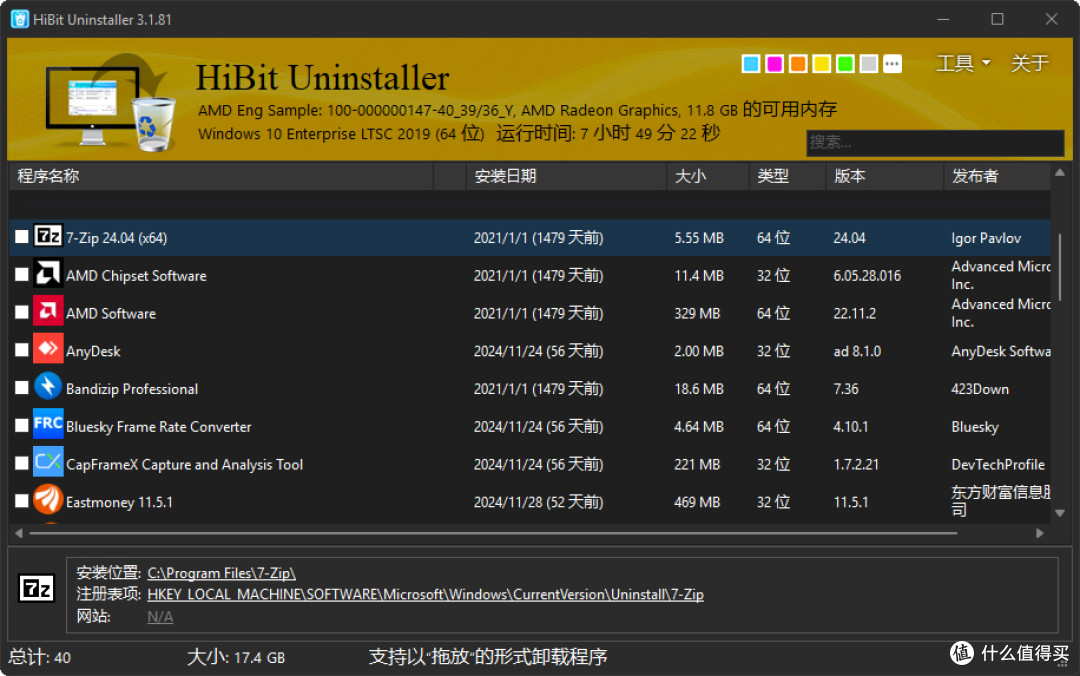This screenshot has width=1080, height=676.
Task: Tick the Eastmoney 11.5.1 checkbox
Action: click(21, 501)
